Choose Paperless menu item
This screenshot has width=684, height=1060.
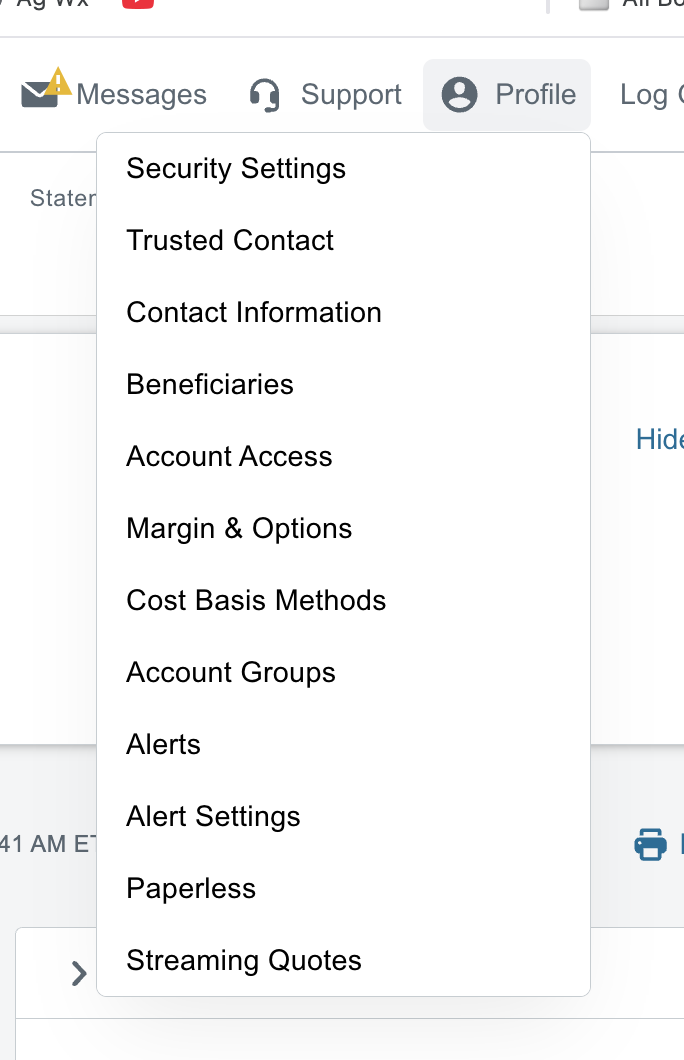191,888
